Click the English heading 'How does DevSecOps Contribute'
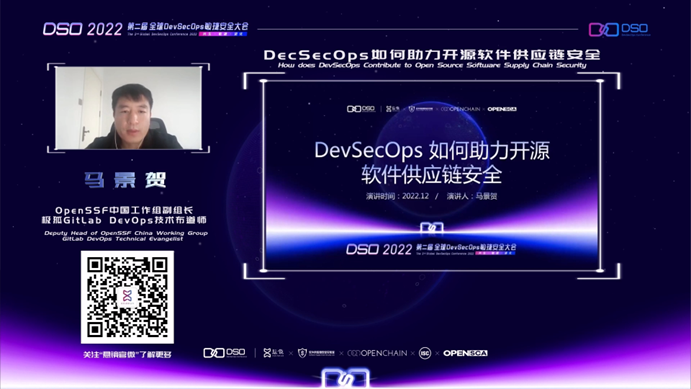691x389 pixels. (432, 65)
